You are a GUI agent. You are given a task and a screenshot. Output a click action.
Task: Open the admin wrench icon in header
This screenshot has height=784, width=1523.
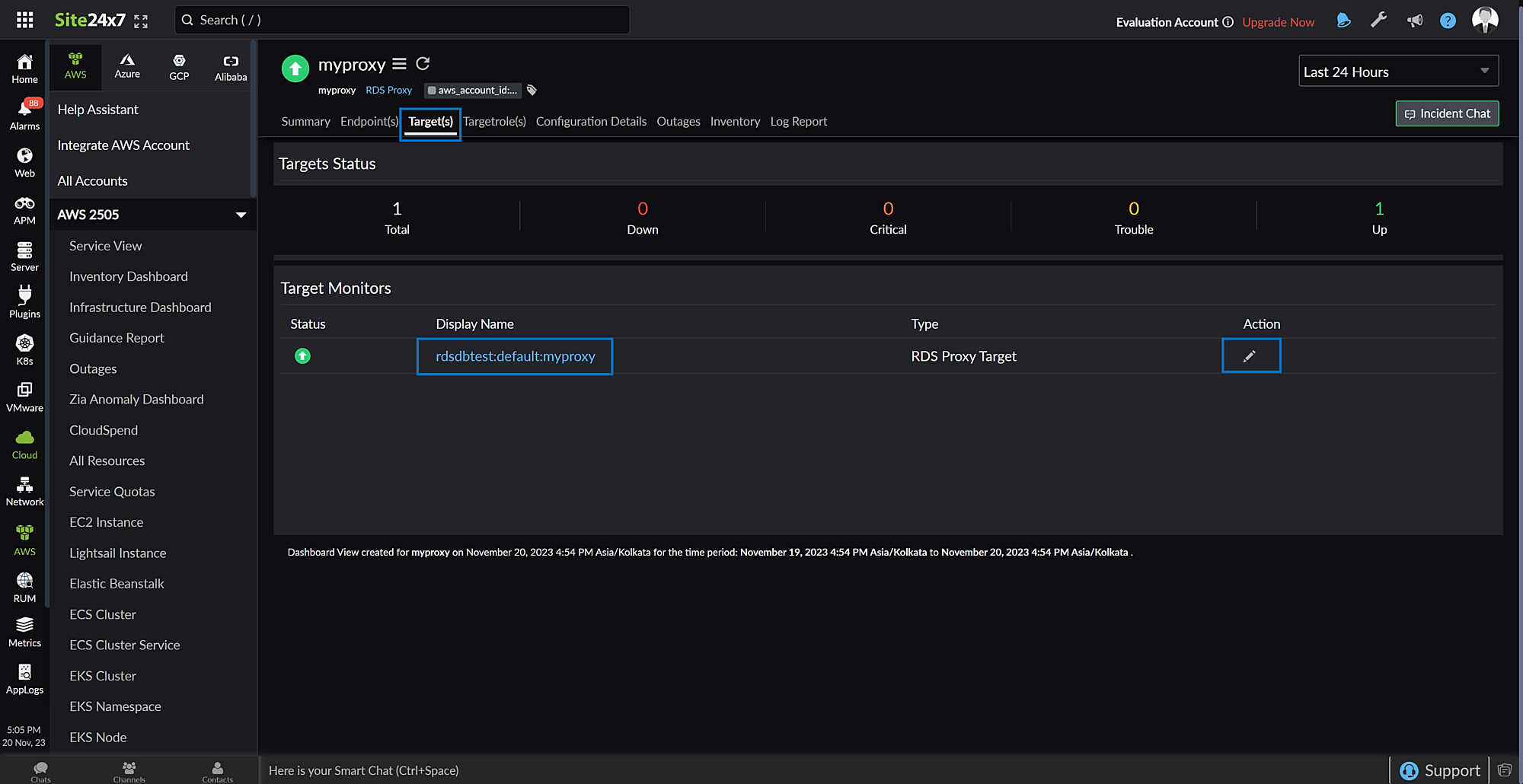pos(1378,21)
